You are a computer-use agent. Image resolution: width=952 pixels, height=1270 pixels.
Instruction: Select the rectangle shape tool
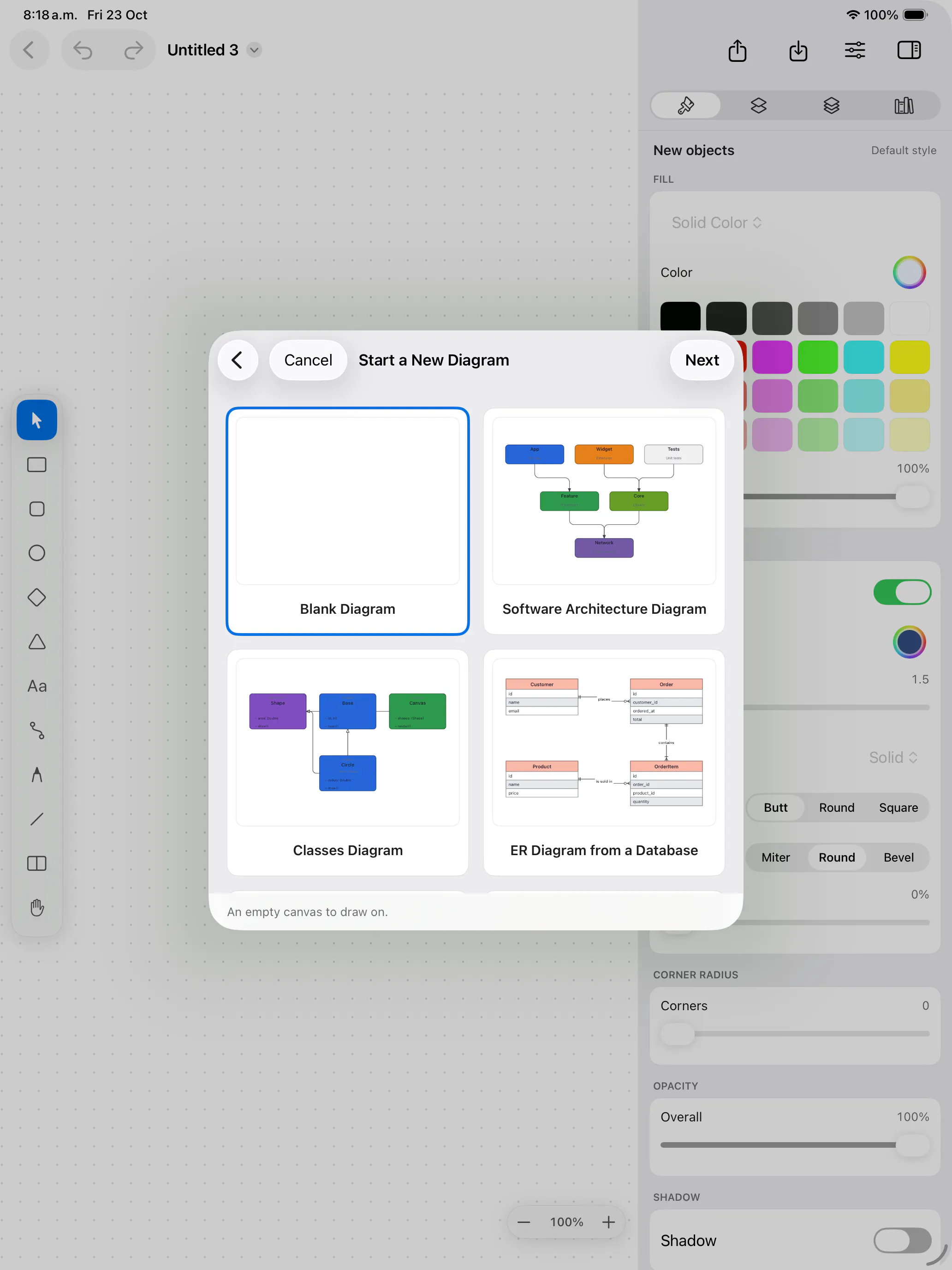(x=37, y=464)
